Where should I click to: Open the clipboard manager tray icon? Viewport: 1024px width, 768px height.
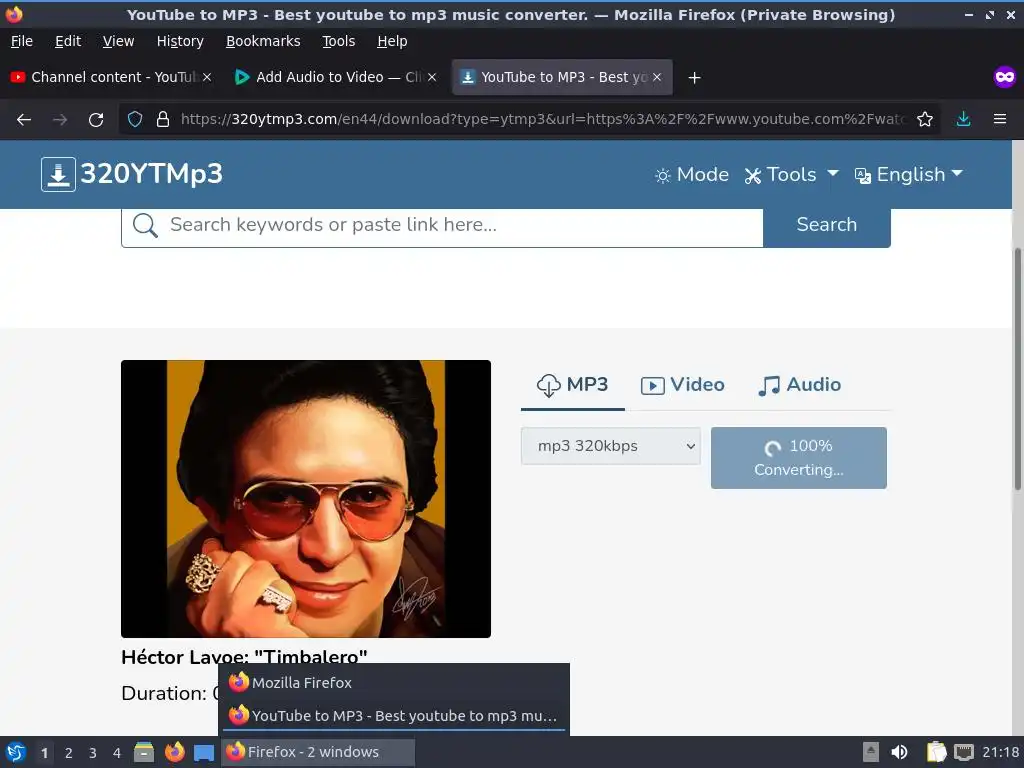tap(936, 752)
